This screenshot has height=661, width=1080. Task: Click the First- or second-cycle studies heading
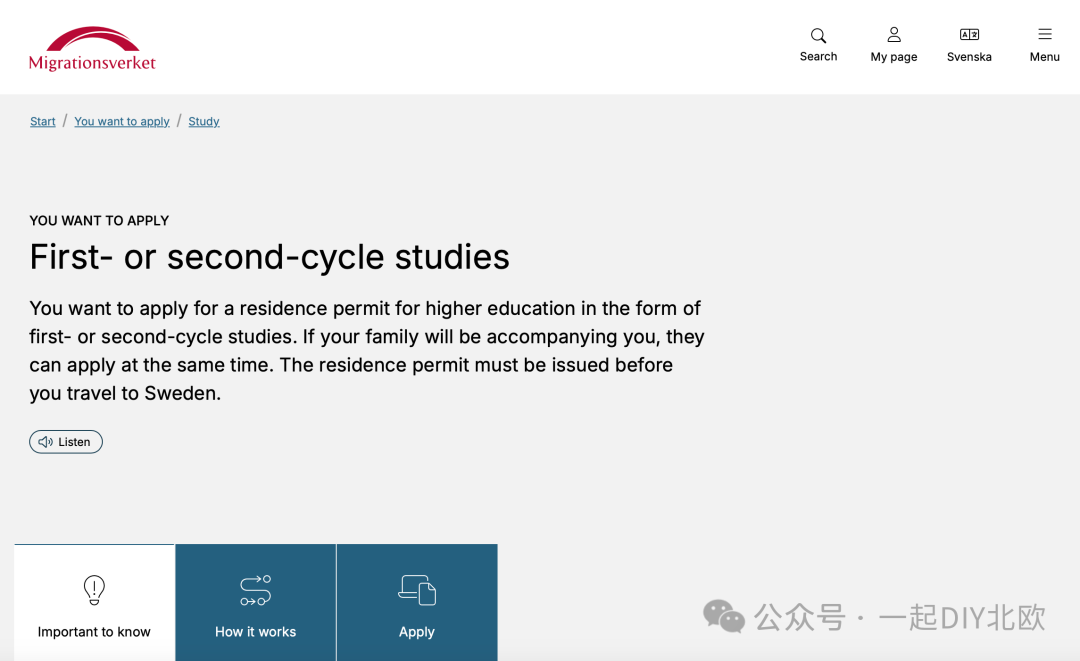[x=269, y=257]
